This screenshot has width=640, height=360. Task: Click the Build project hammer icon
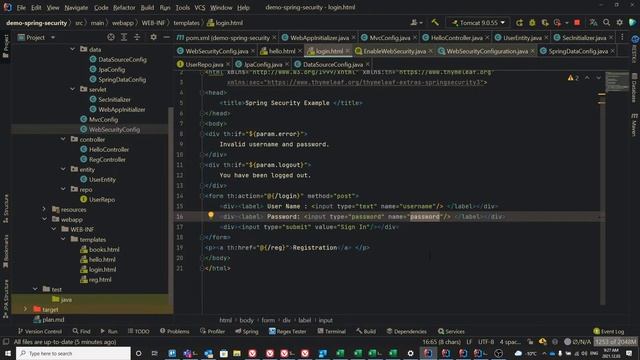(435, 22)
